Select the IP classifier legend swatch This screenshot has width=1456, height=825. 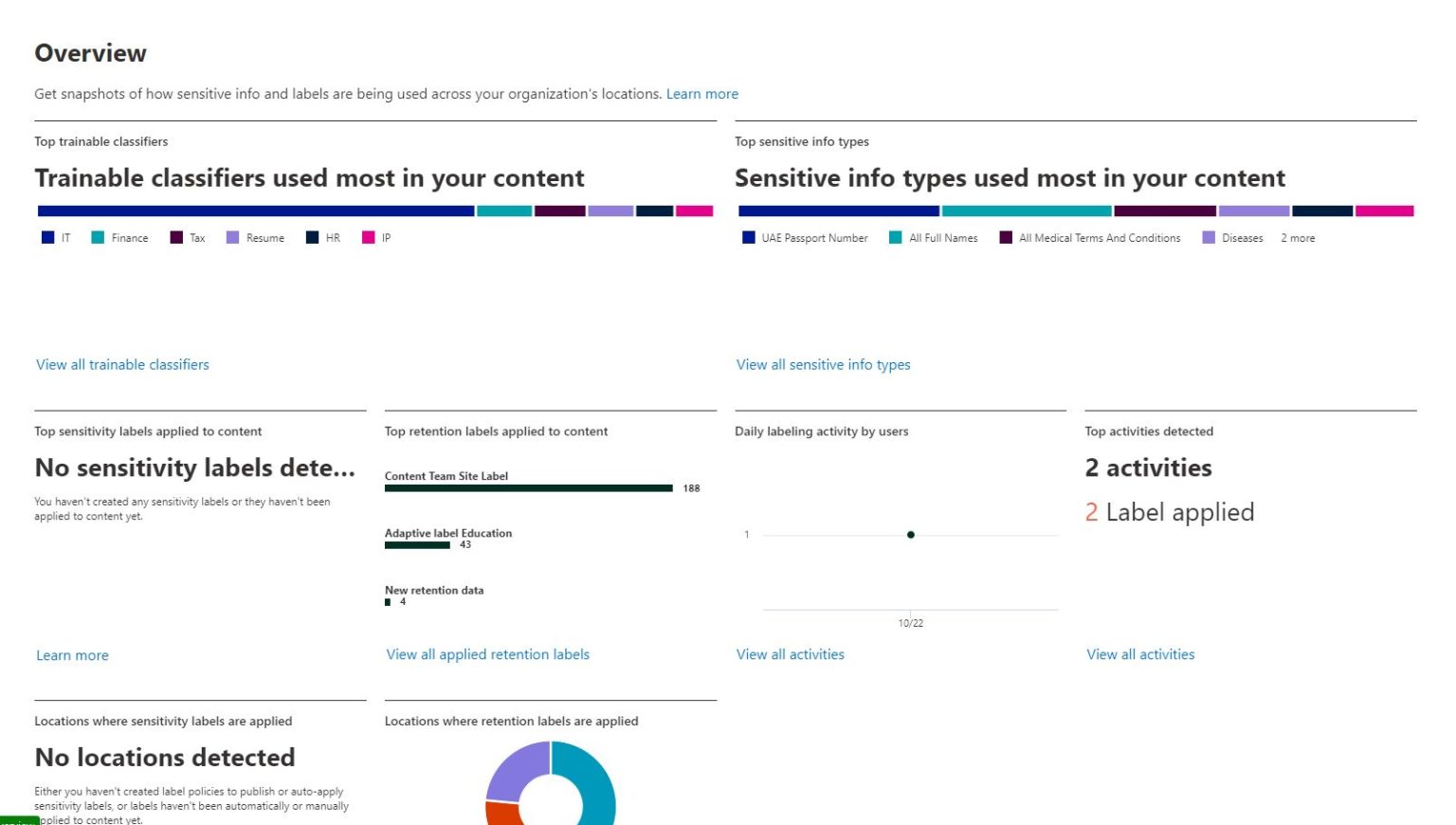coord(368,237)
